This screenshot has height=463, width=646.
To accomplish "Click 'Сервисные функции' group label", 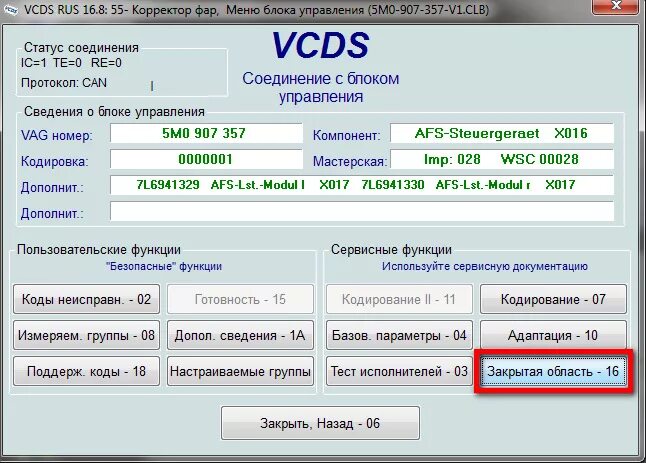I will click(391, 250).
